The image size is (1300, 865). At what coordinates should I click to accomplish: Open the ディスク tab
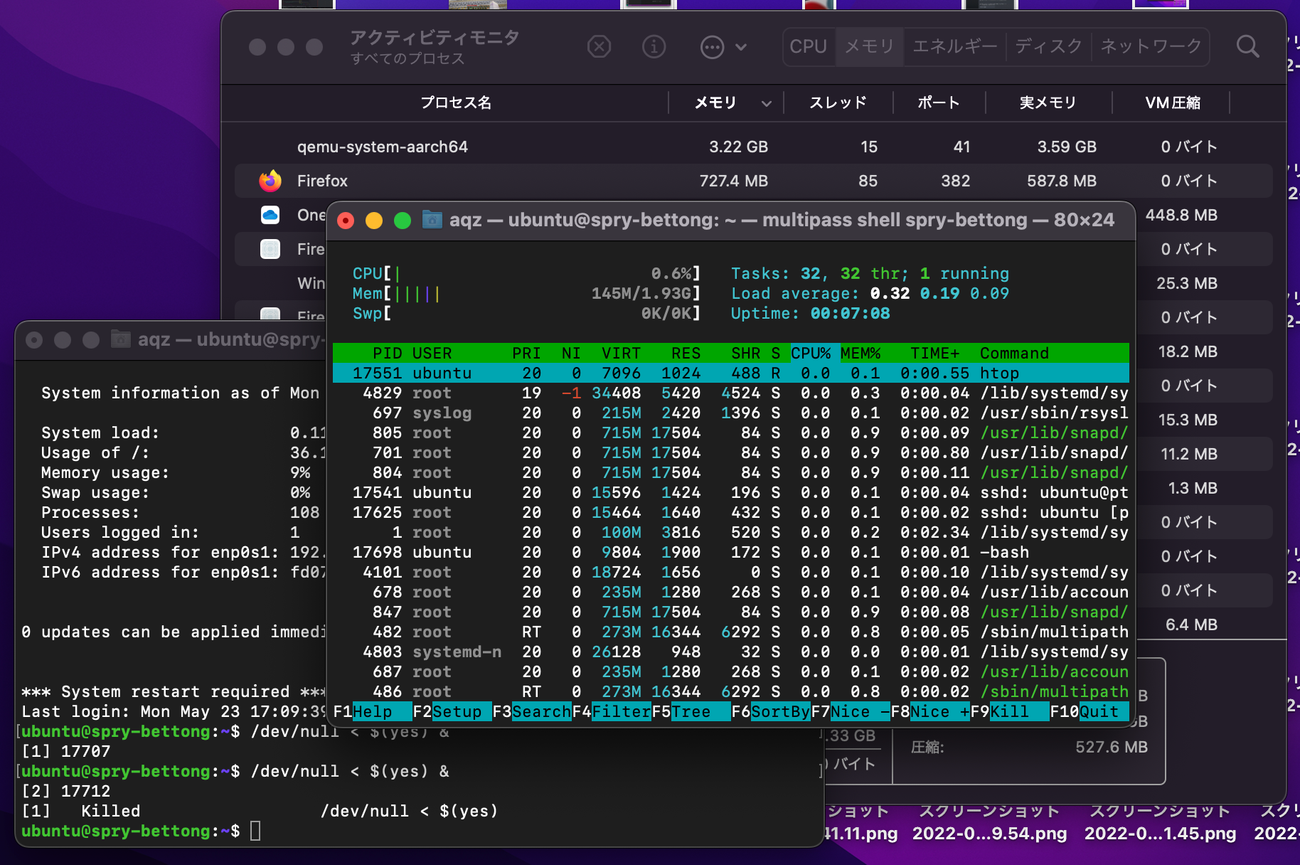pyautogui.click(x=1048, y=47)
